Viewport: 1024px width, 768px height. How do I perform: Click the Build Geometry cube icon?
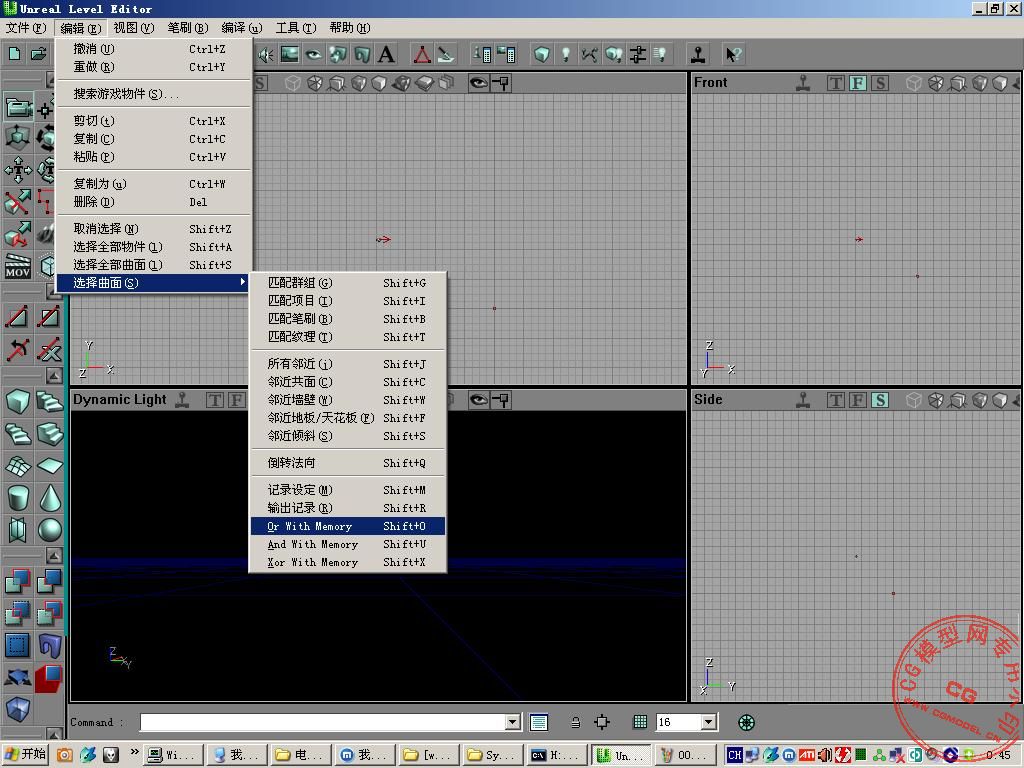541,55
